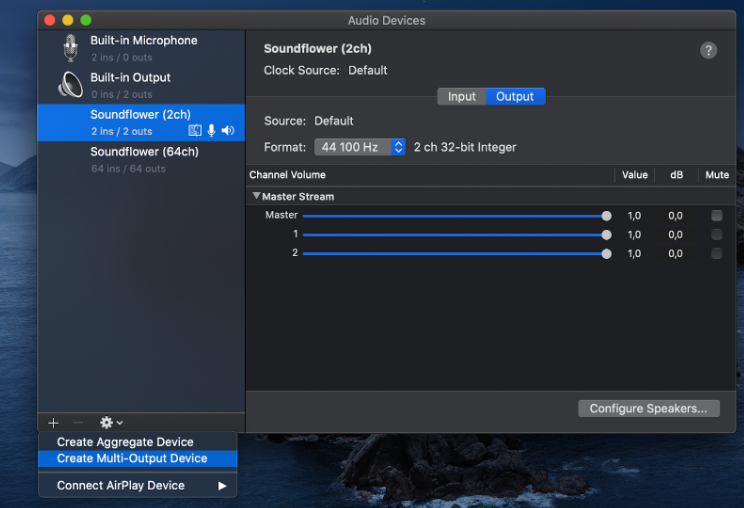Mute channel 1 checkbox
The image size is (744, 508).
(x=716, y=234)
